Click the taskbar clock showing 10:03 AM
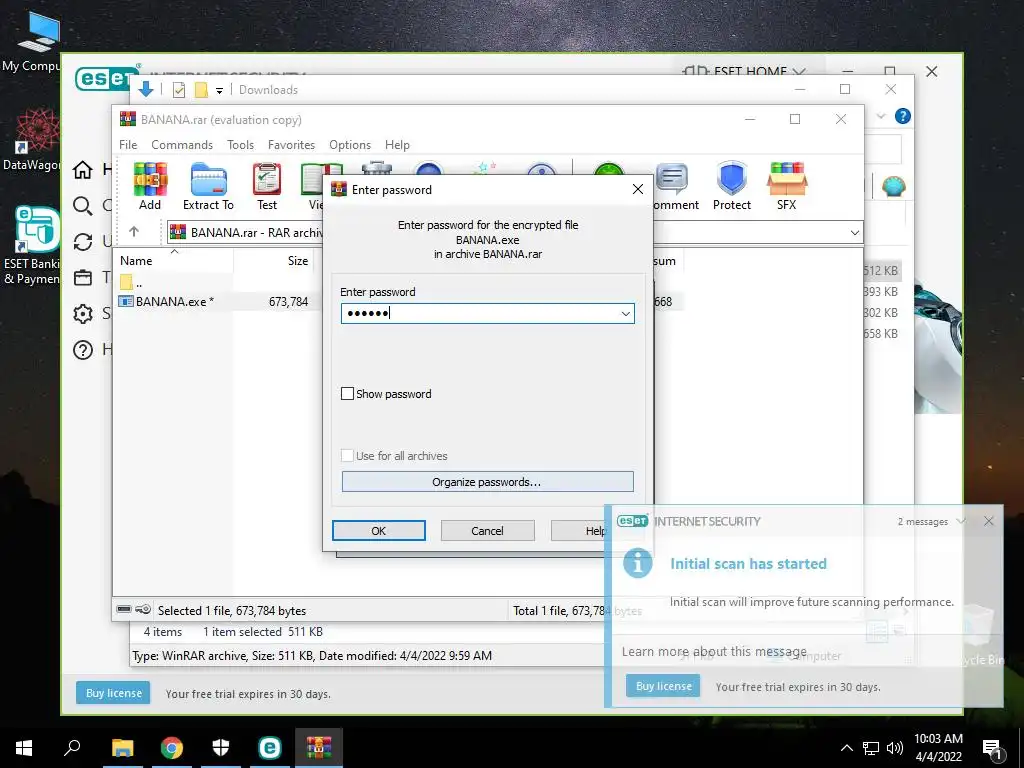 938,748
